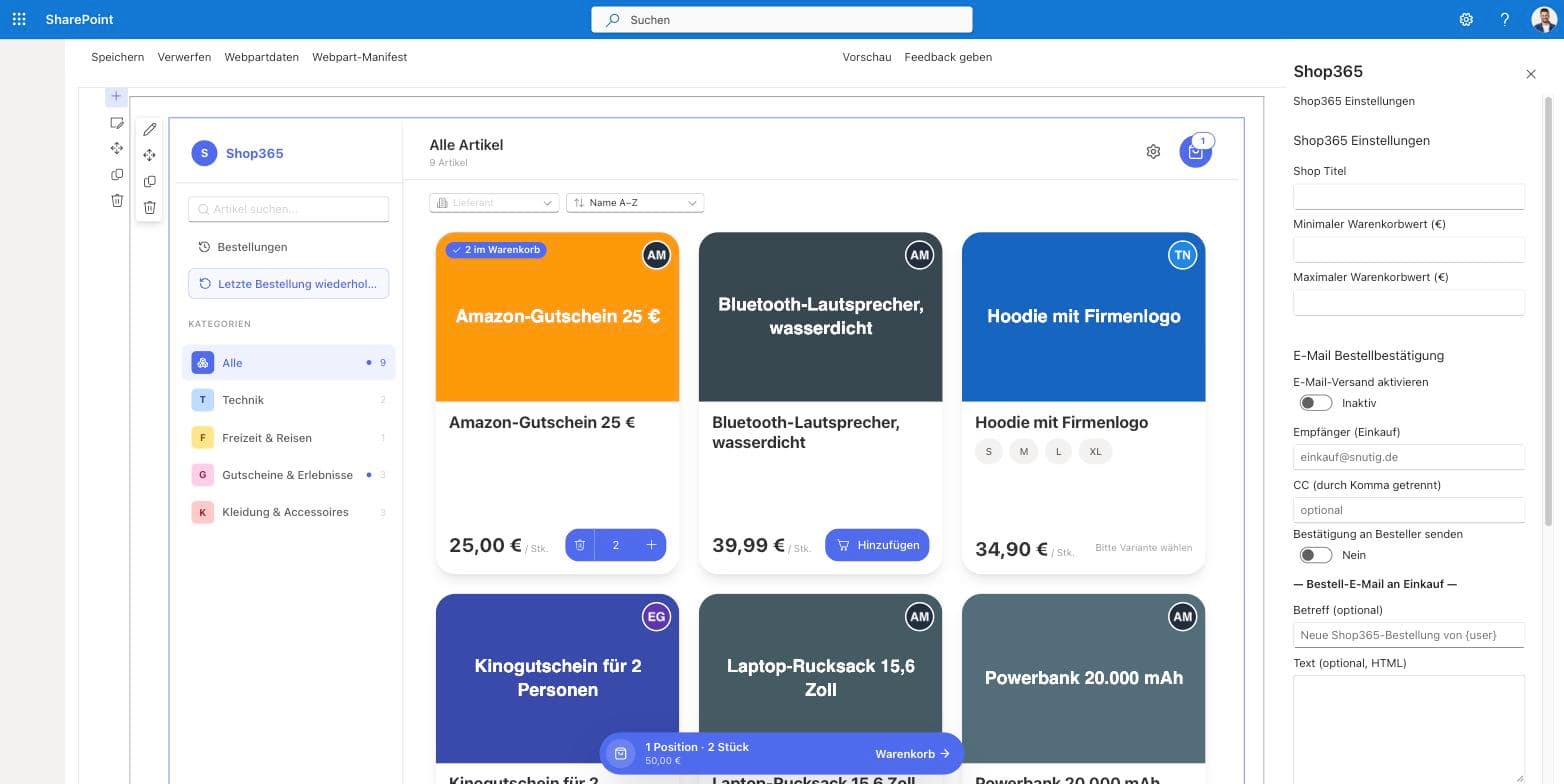Open the user profile avatar menu
Viewport: 1564px width, 784px height.
click(x=1544, y=19)
